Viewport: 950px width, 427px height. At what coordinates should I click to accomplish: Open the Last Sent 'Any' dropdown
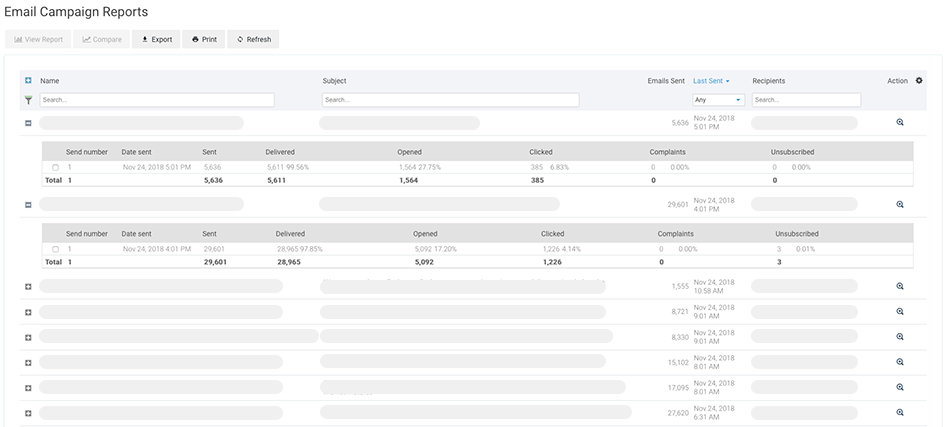point(719,100)
